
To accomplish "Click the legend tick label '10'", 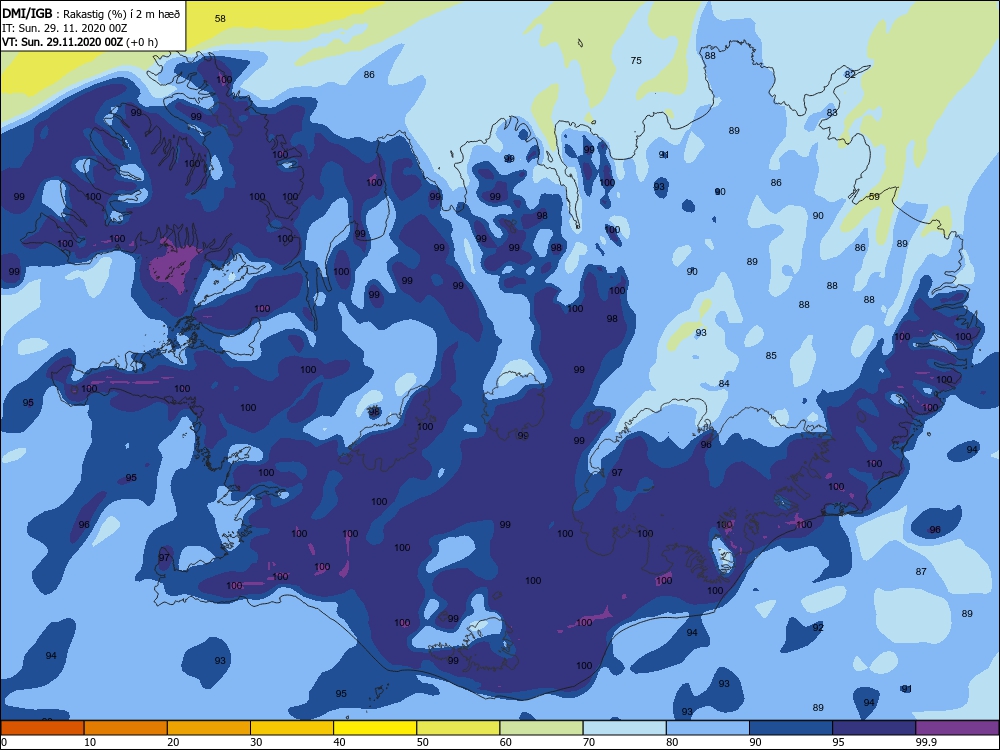I will click(x=91, y=742).
